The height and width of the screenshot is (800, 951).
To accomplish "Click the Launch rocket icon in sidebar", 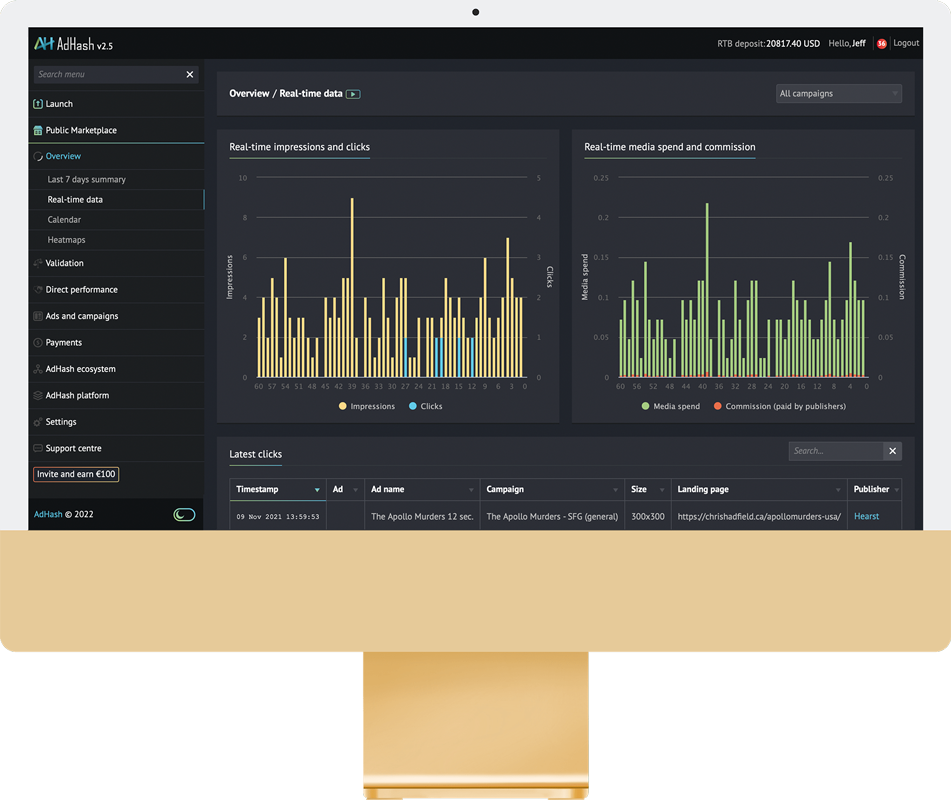I will click(38, 104).
